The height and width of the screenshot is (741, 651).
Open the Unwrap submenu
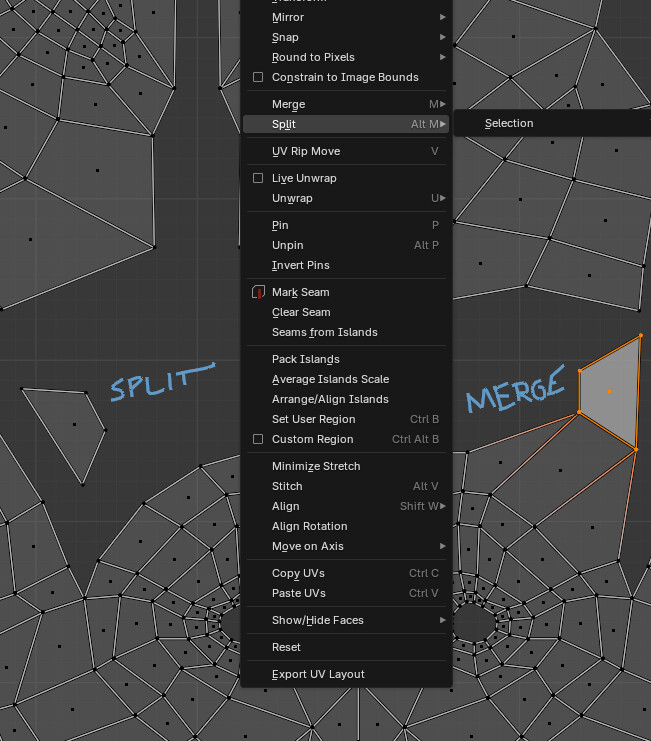tap(346, 198)
